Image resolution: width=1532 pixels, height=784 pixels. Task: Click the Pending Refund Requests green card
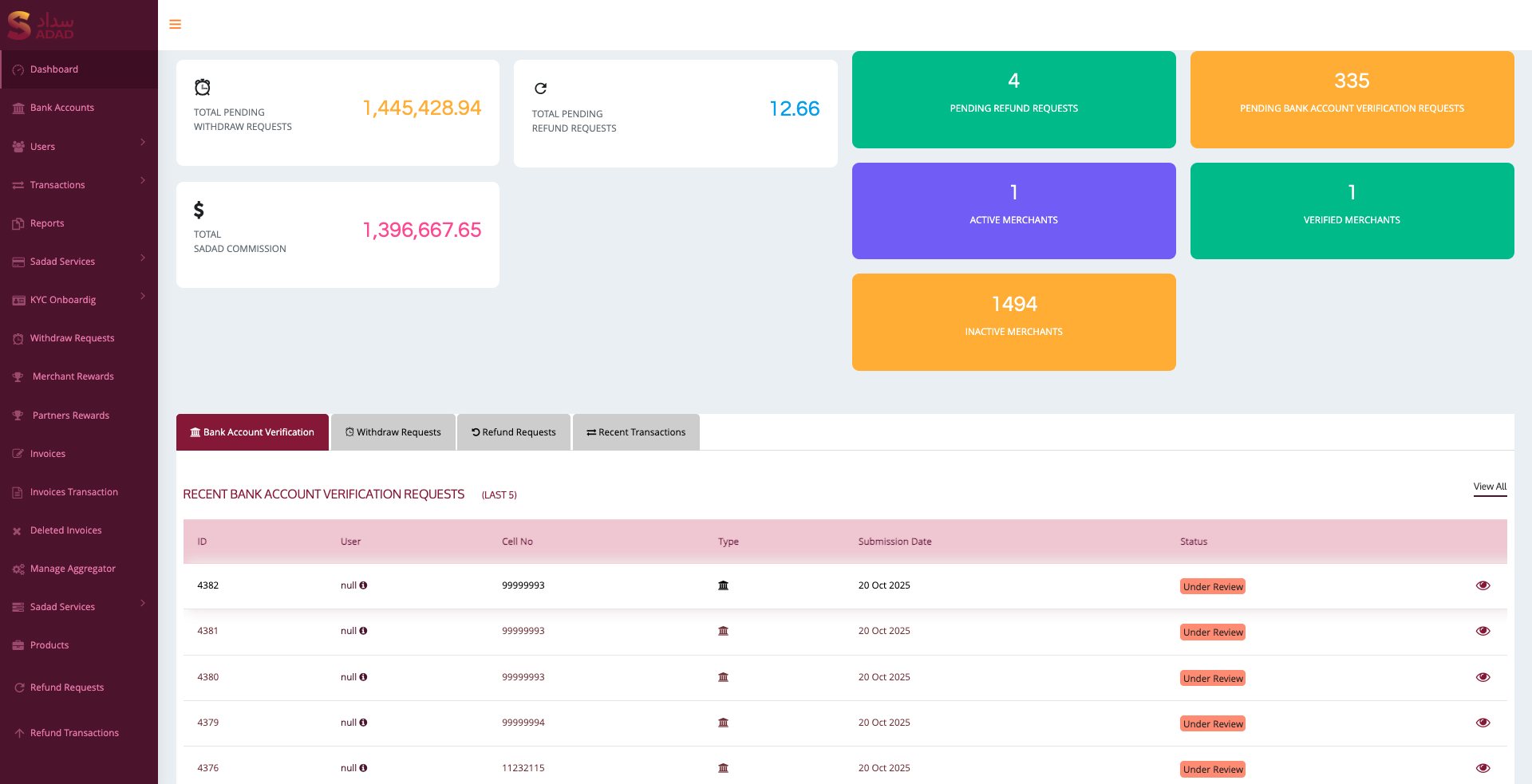[1013, 100]
